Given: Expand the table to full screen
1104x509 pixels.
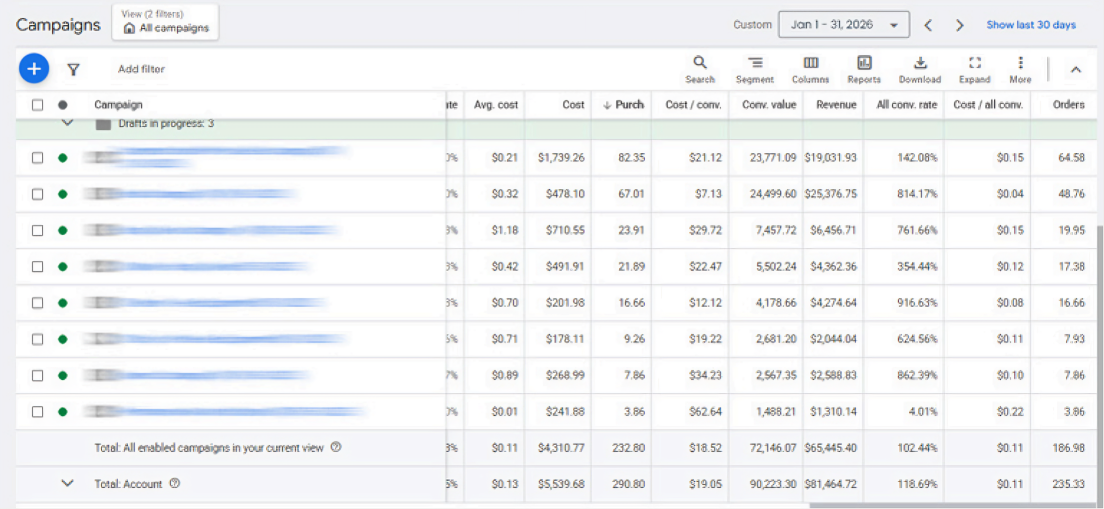Looking at the screenshot, I should point(974,70).
